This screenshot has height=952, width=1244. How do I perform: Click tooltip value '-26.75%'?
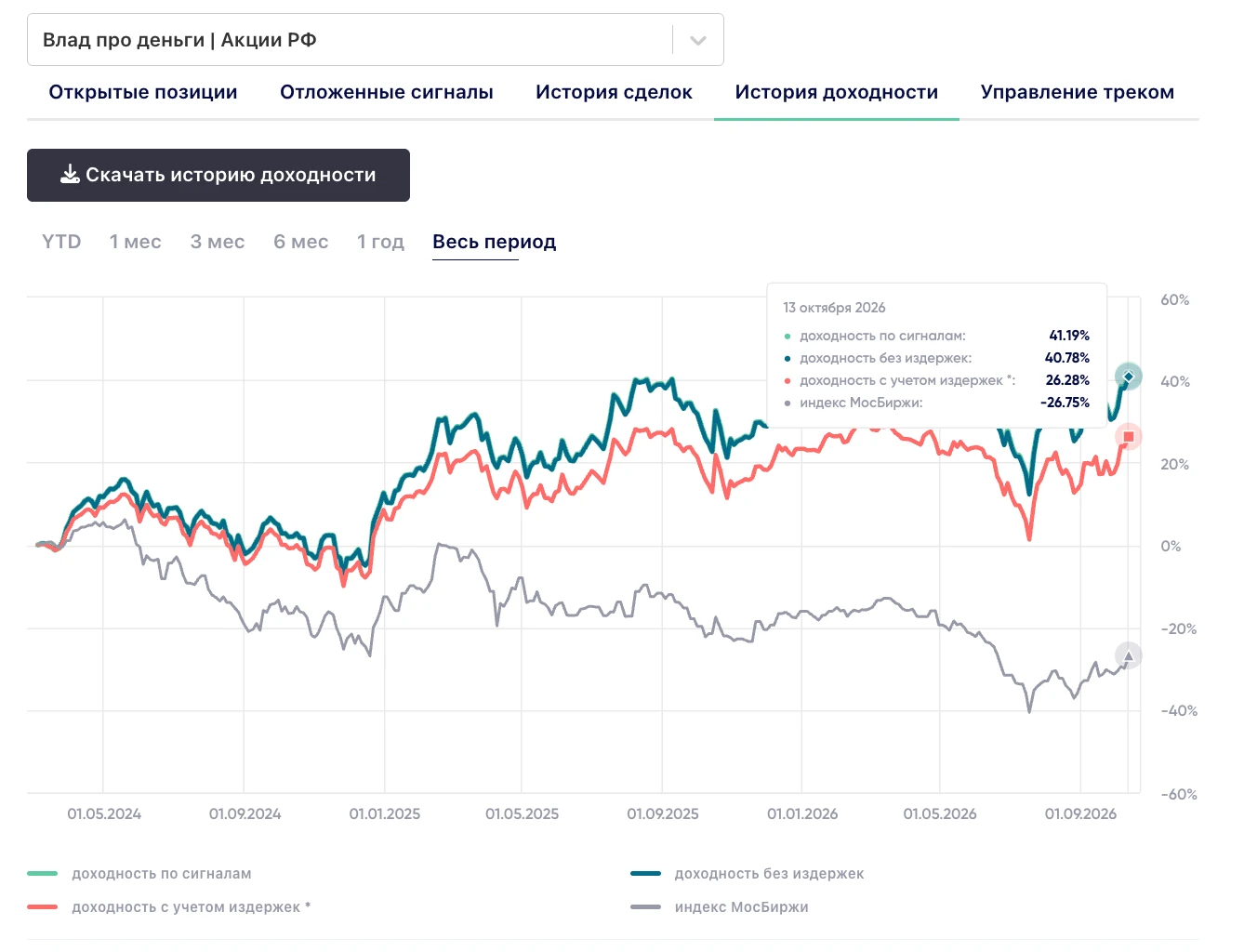click(x=1065, y=403)
